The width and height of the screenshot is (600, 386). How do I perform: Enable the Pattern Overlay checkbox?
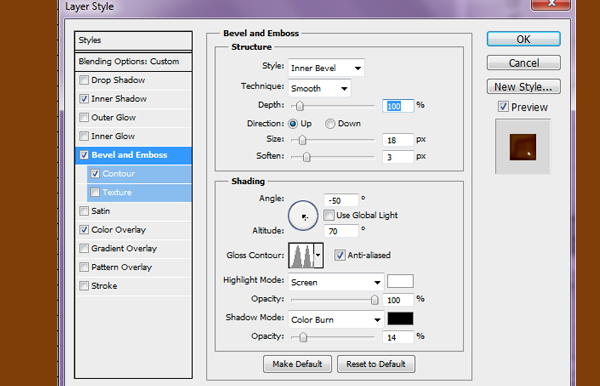[84, 267]
